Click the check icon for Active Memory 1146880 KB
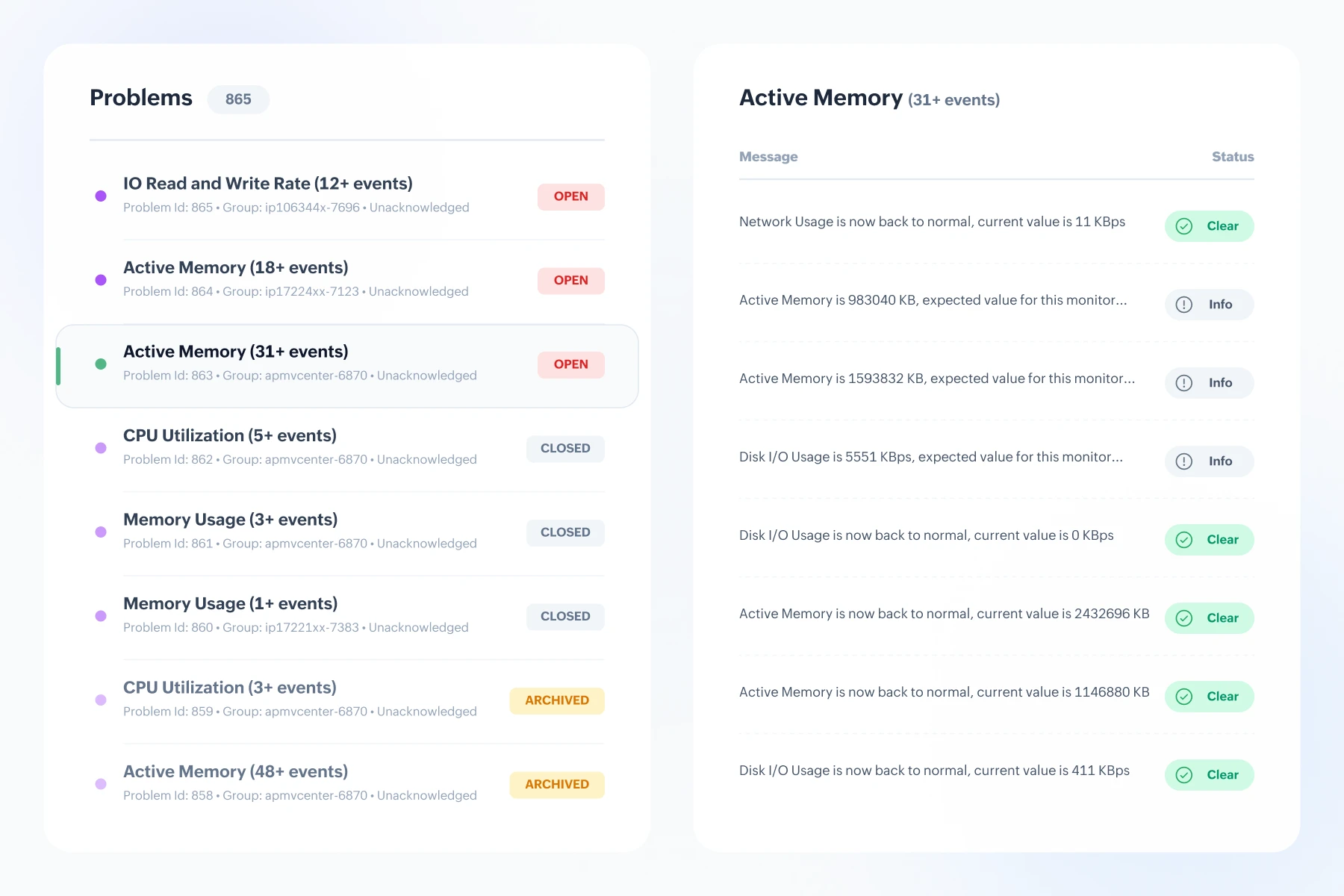1344x896 pixels. (1184, 697)
